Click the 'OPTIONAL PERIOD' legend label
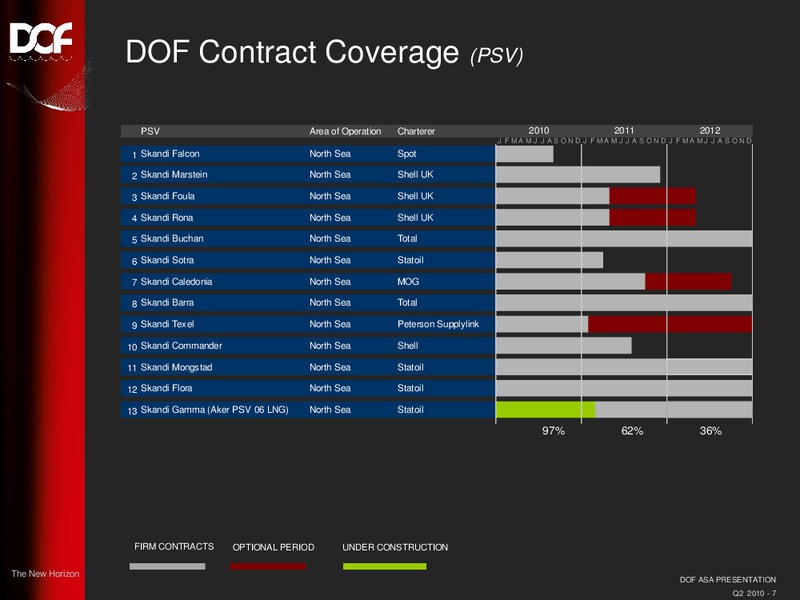Image resolution: width=800 pixels, height=600 pixels. click(273, 547)
